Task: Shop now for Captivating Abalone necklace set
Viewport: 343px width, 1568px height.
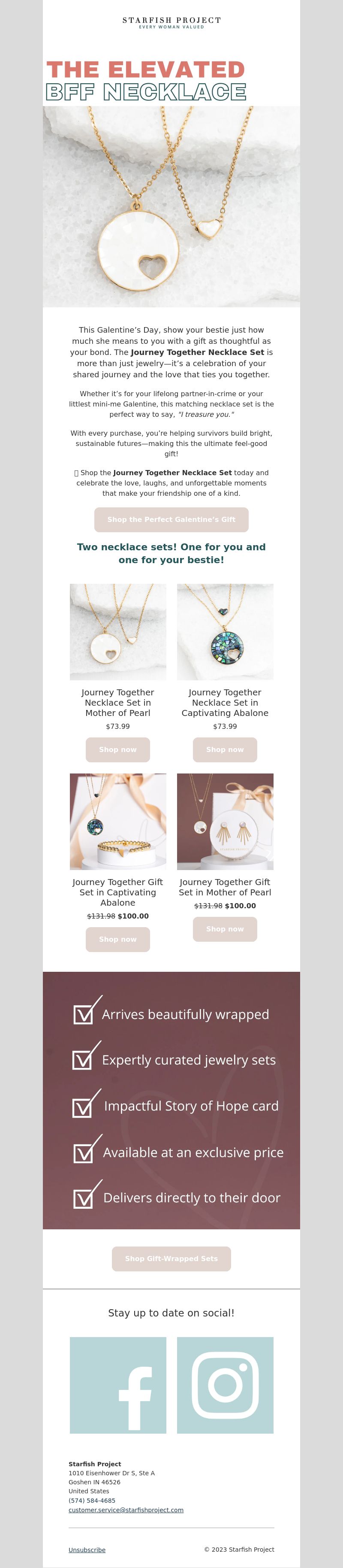Action: click(225, 749)
